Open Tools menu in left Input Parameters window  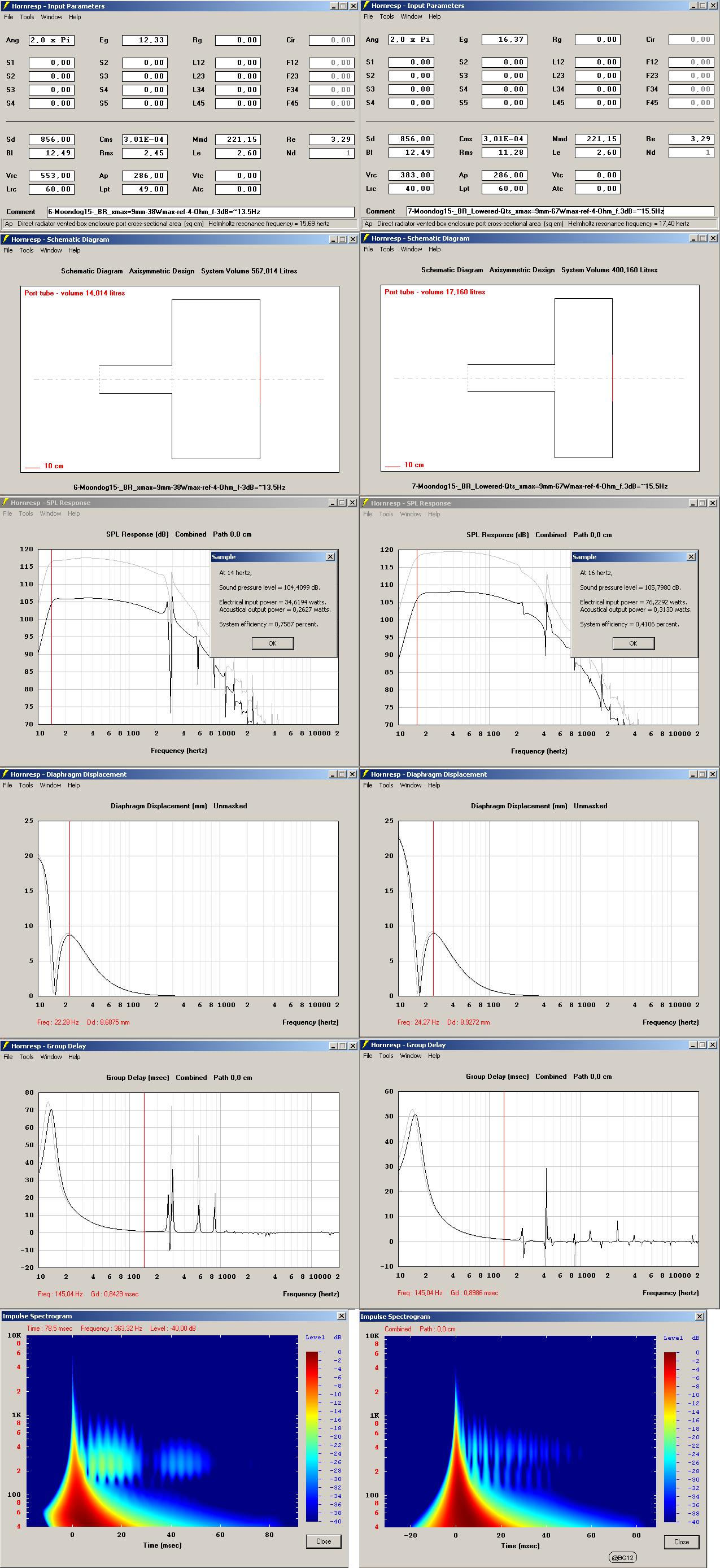27,17
